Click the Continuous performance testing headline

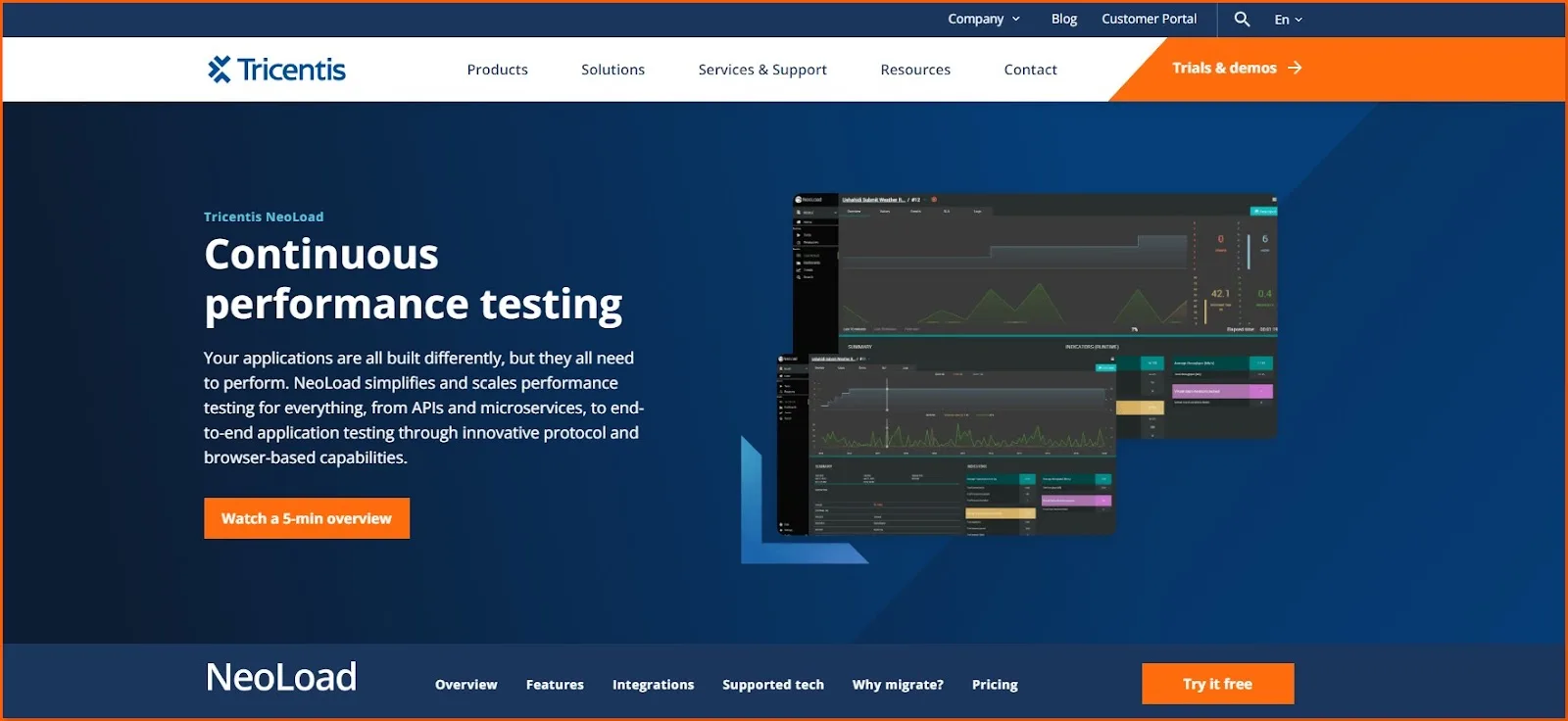click(x=413, y=279)
